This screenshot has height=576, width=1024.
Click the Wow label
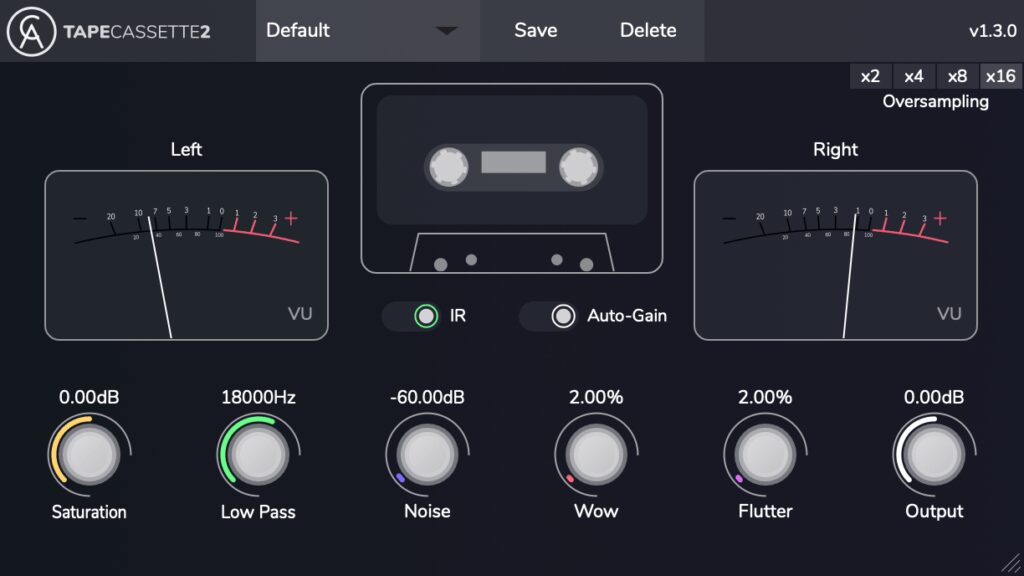(596, 511)
